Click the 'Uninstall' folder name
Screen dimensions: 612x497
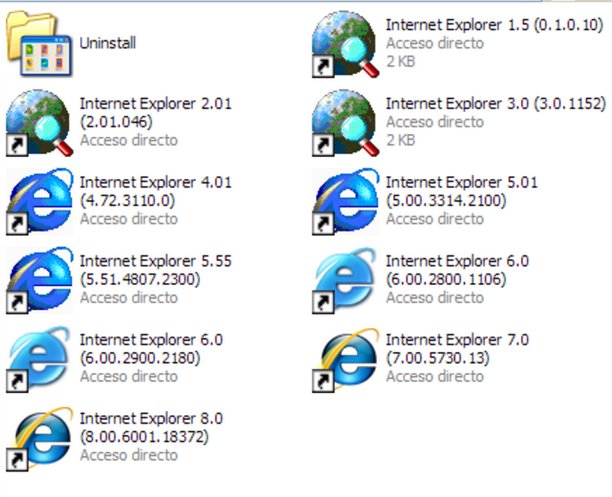pyautogui.click(x=108, y=43)
